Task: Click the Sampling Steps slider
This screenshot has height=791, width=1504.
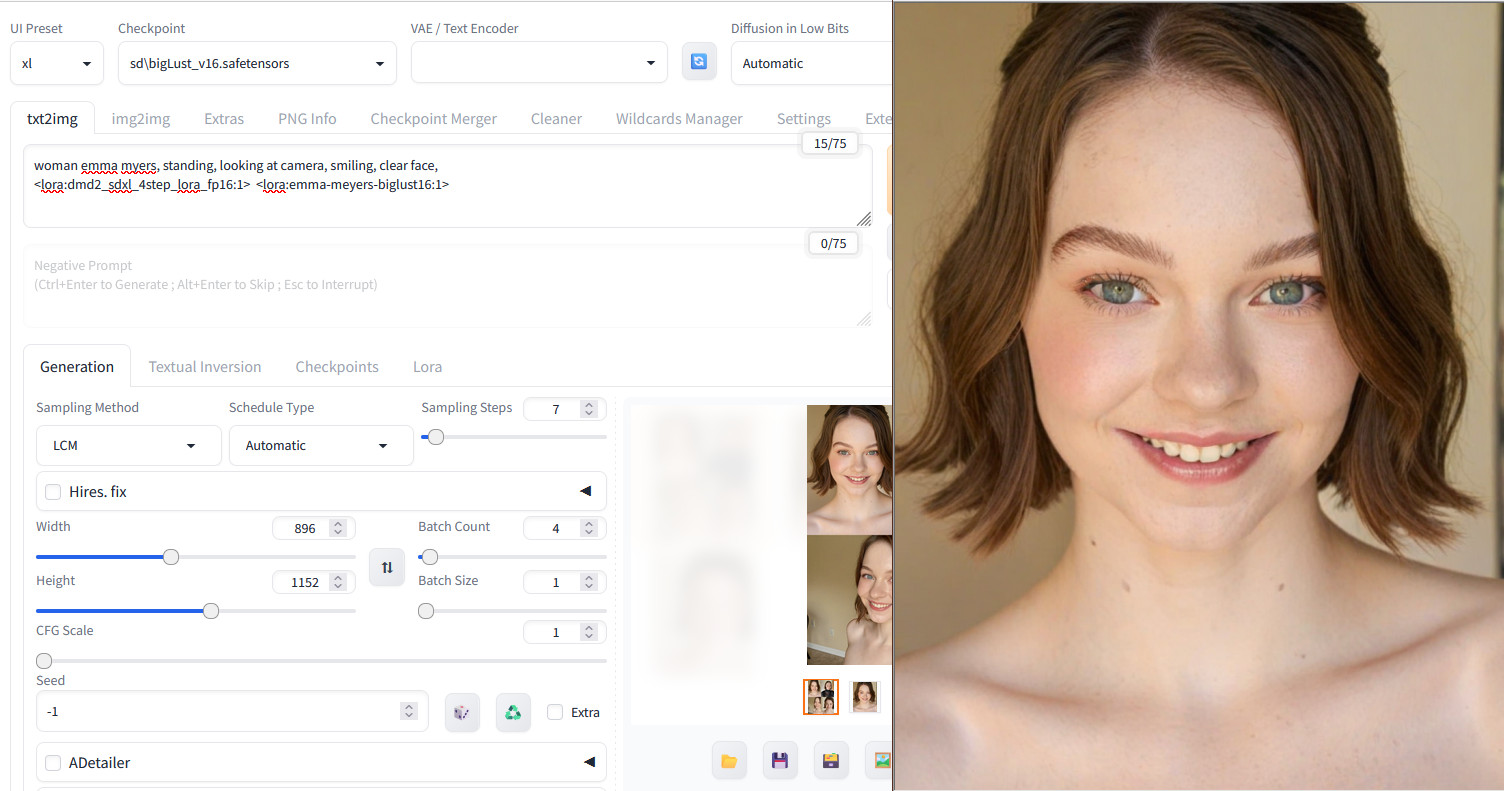Action: (514, 437)
